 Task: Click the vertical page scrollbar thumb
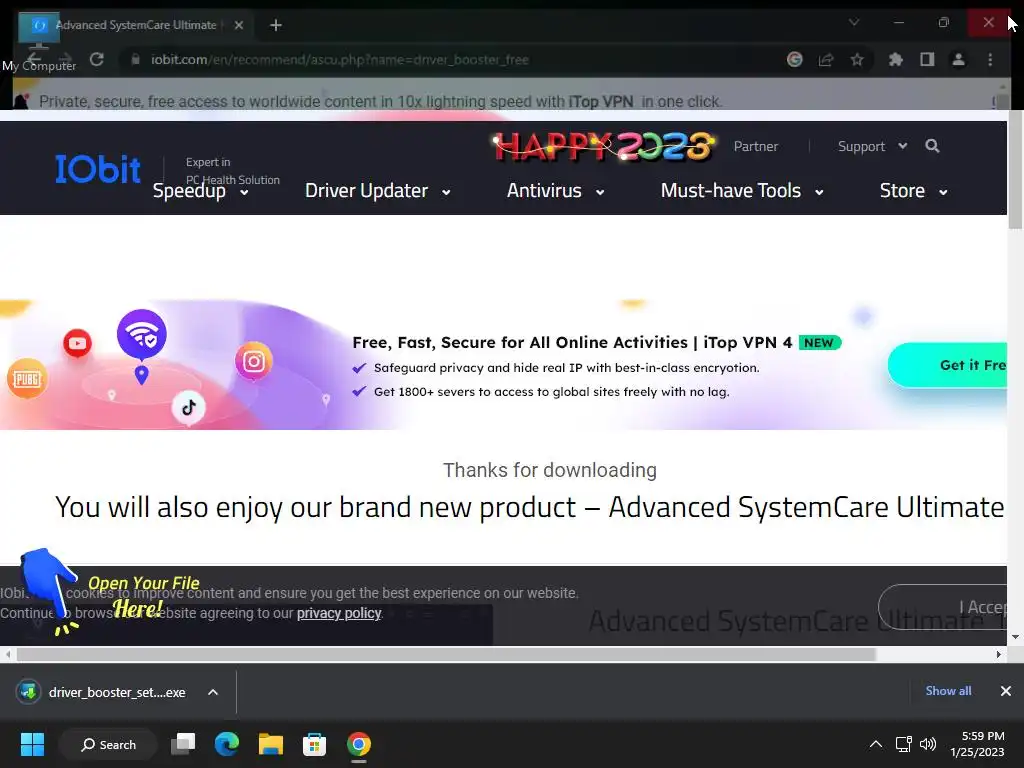pos(1015,170)
